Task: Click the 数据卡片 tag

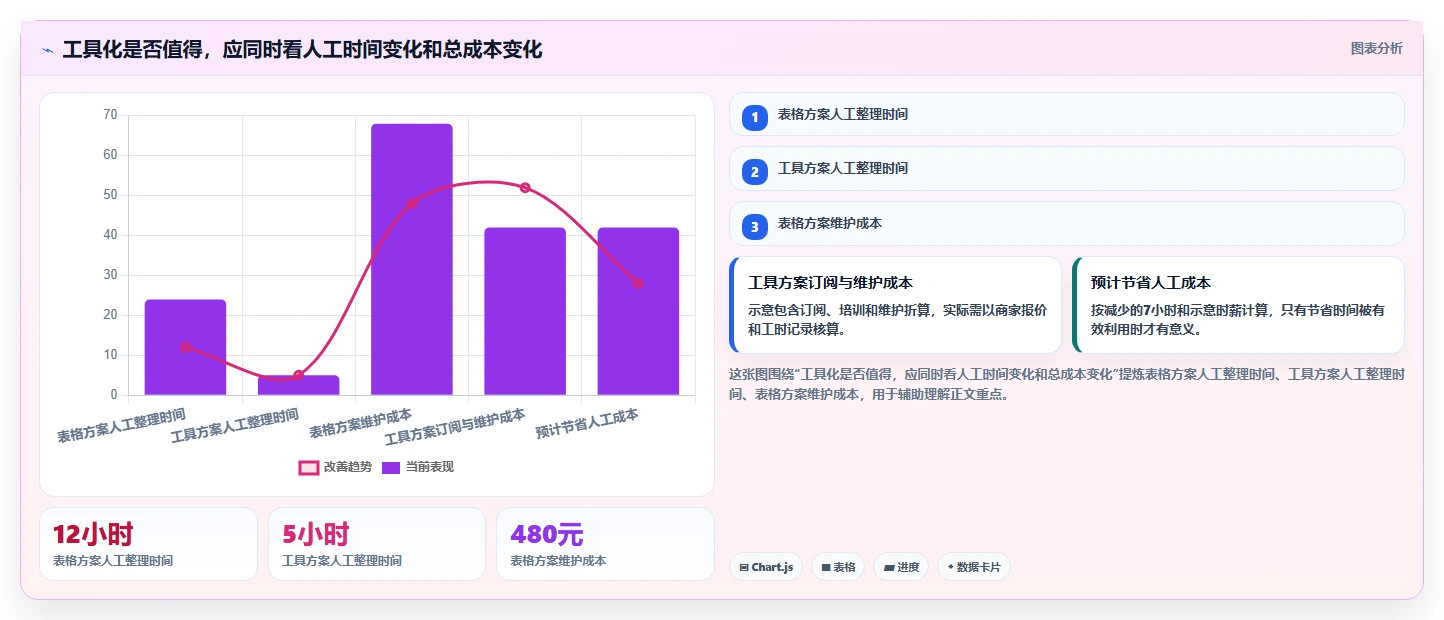Action: click(974, 567)
